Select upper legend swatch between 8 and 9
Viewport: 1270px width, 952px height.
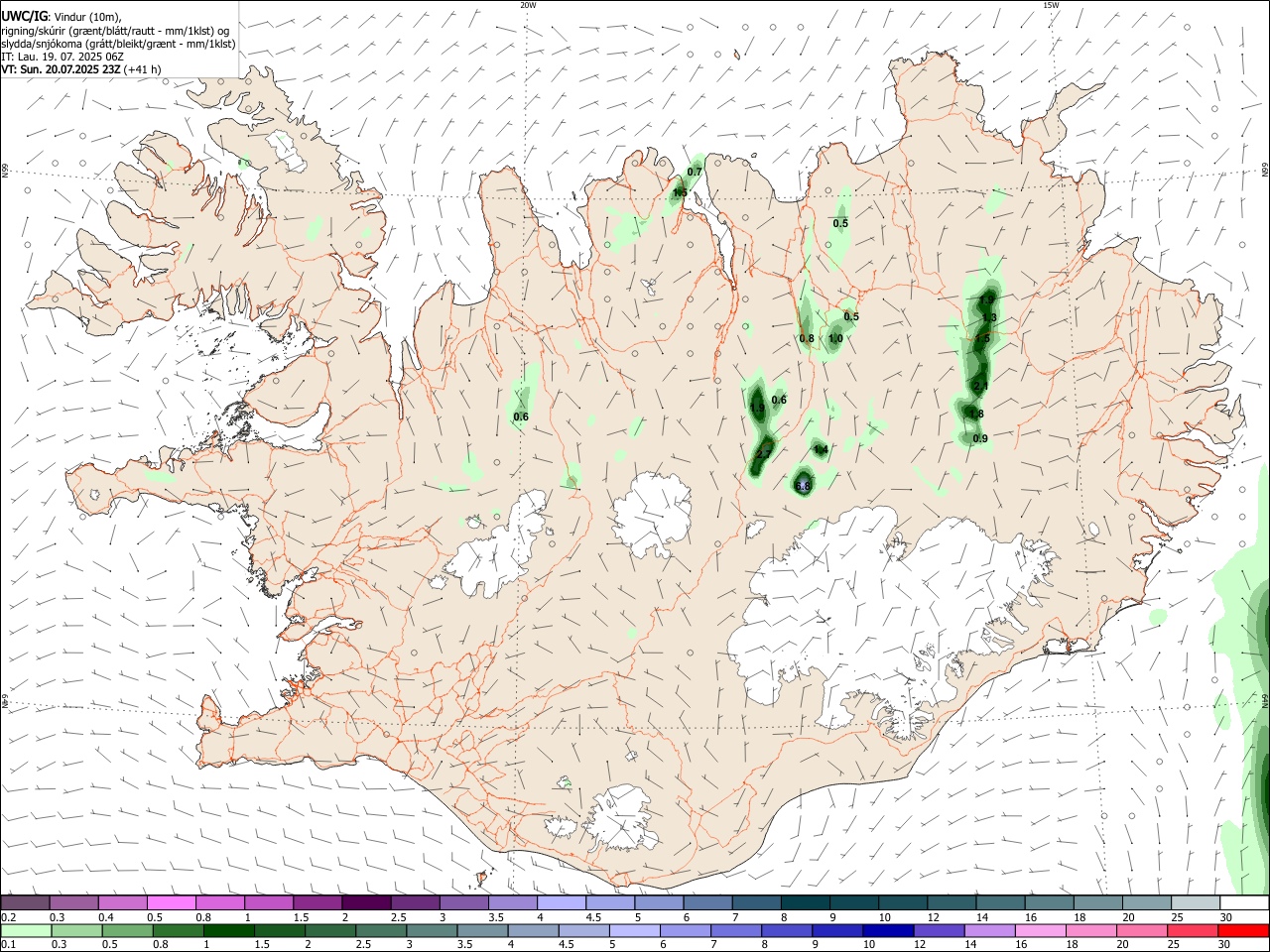805,903
